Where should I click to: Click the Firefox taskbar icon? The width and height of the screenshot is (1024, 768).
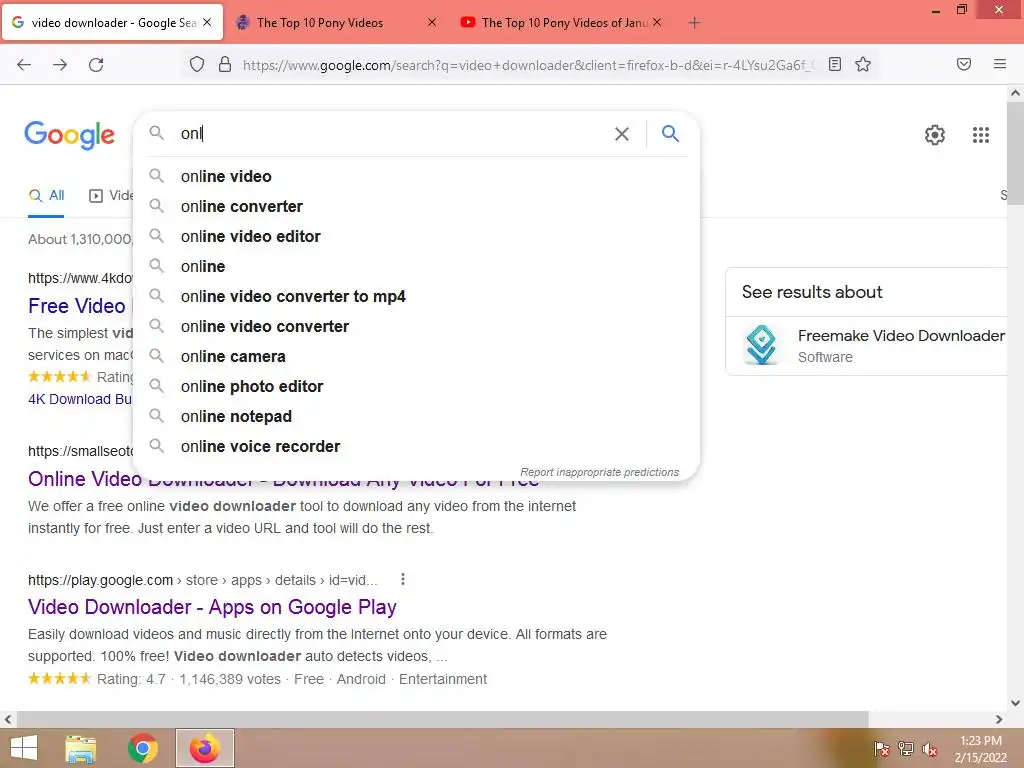(204, 748)
